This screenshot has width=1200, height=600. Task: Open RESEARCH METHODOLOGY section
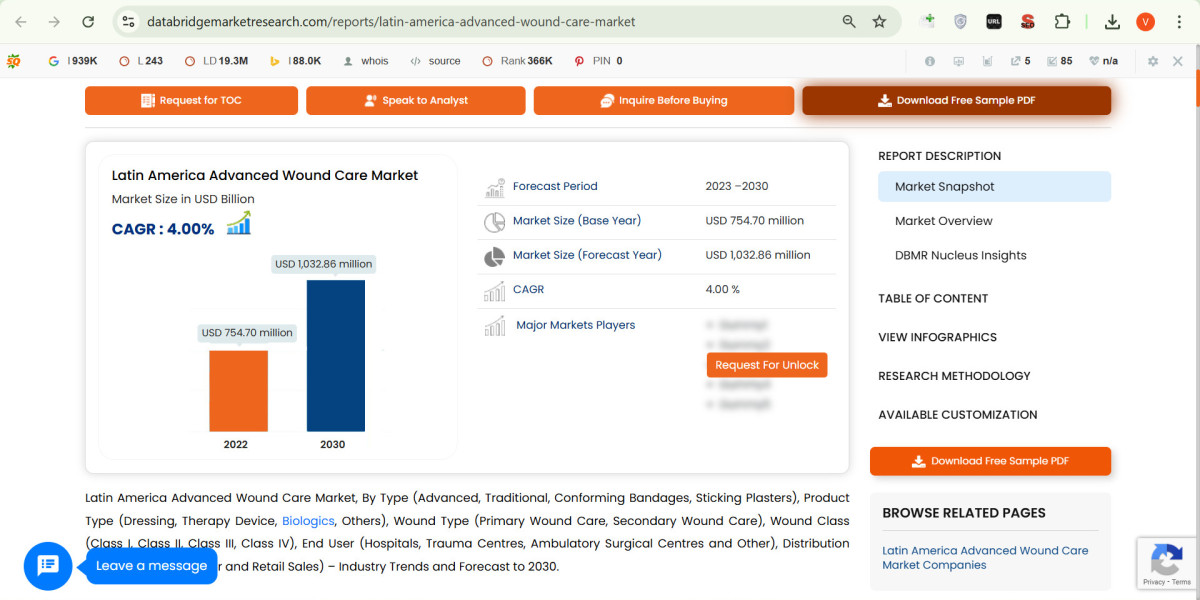coord(954,376)
